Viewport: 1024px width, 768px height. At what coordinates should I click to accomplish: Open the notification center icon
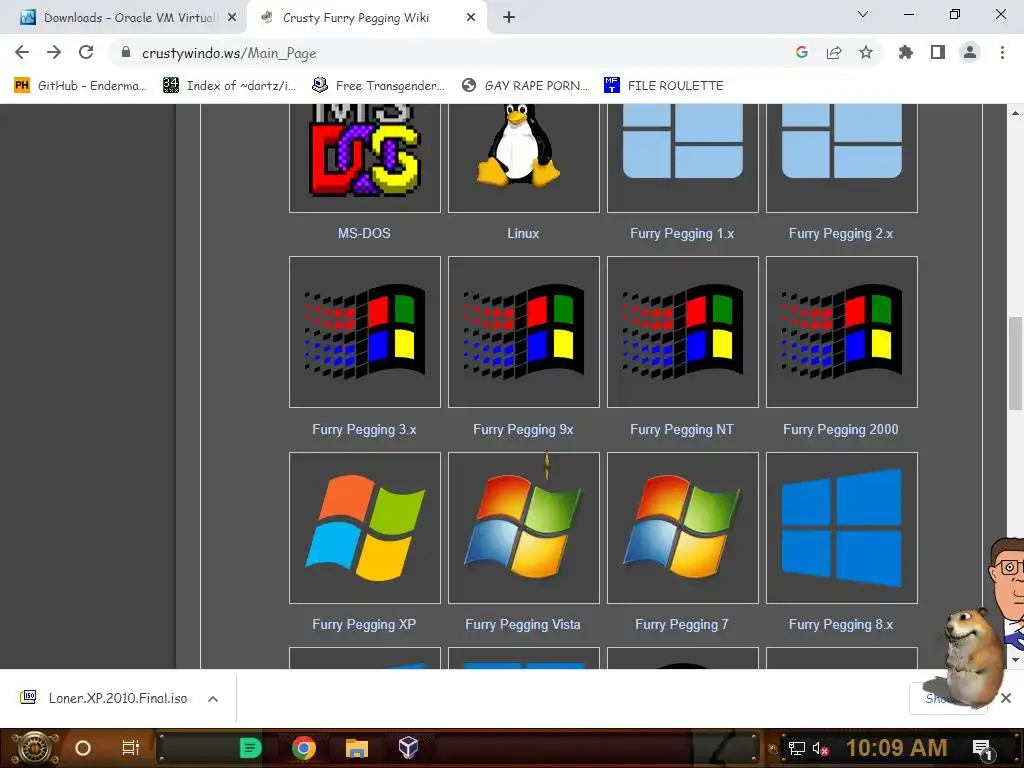(983, 749)
